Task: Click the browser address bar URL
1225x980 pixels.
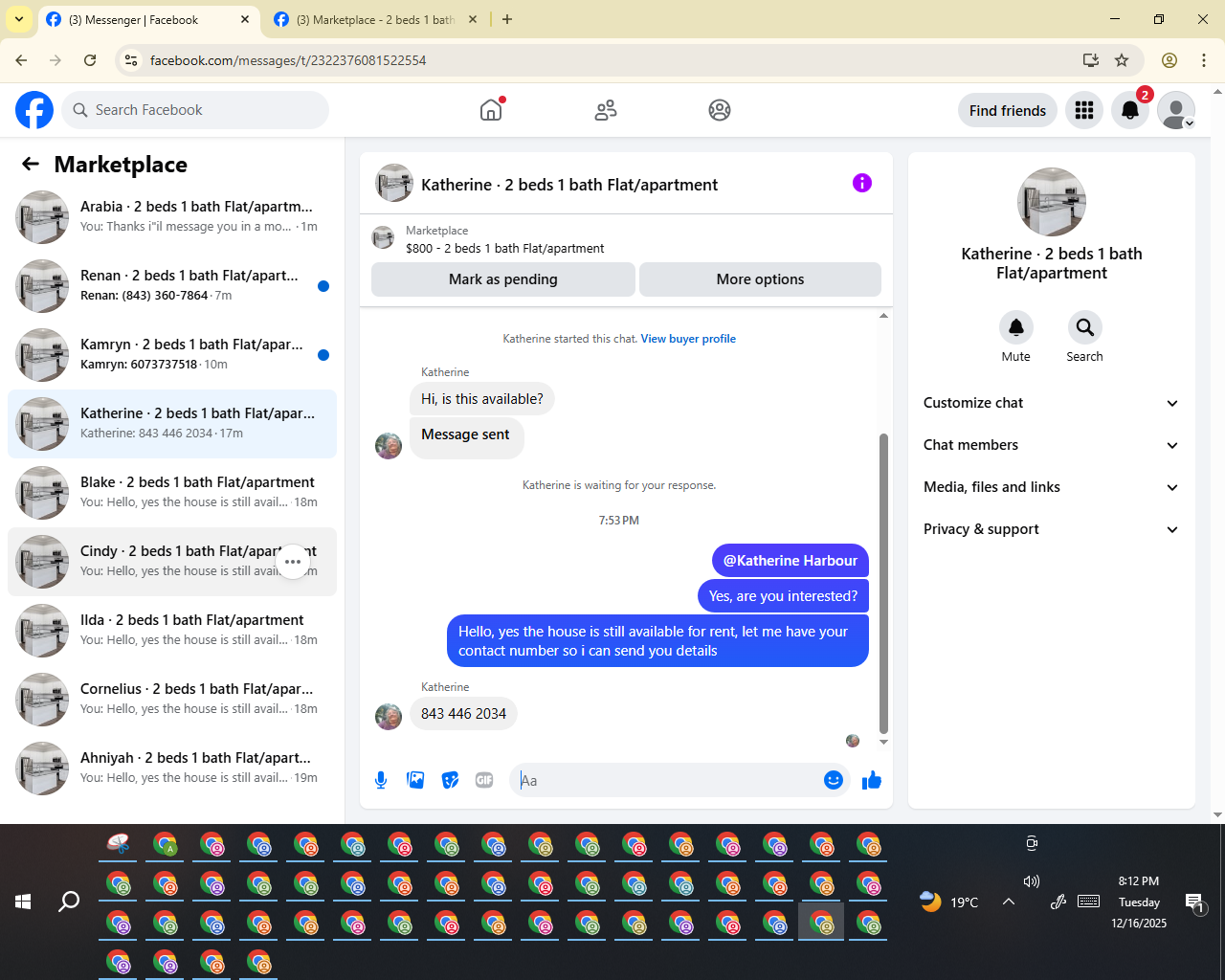Action: point(288,60)
